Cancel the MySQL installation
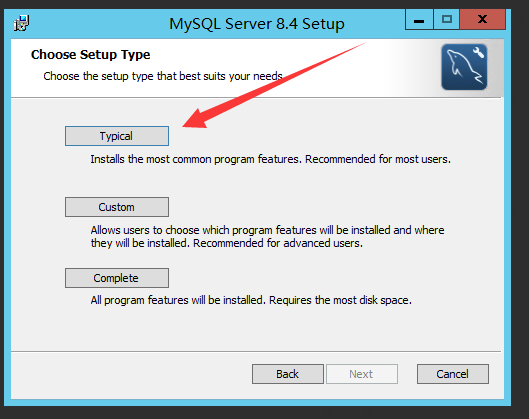 click(x=452, y=374)
